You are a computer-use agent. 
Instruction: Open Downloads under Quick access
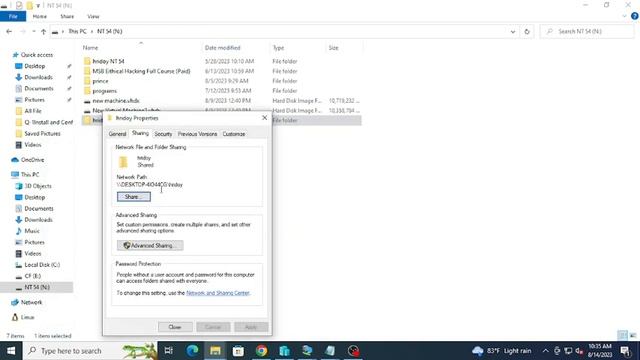tap(38, 77)
